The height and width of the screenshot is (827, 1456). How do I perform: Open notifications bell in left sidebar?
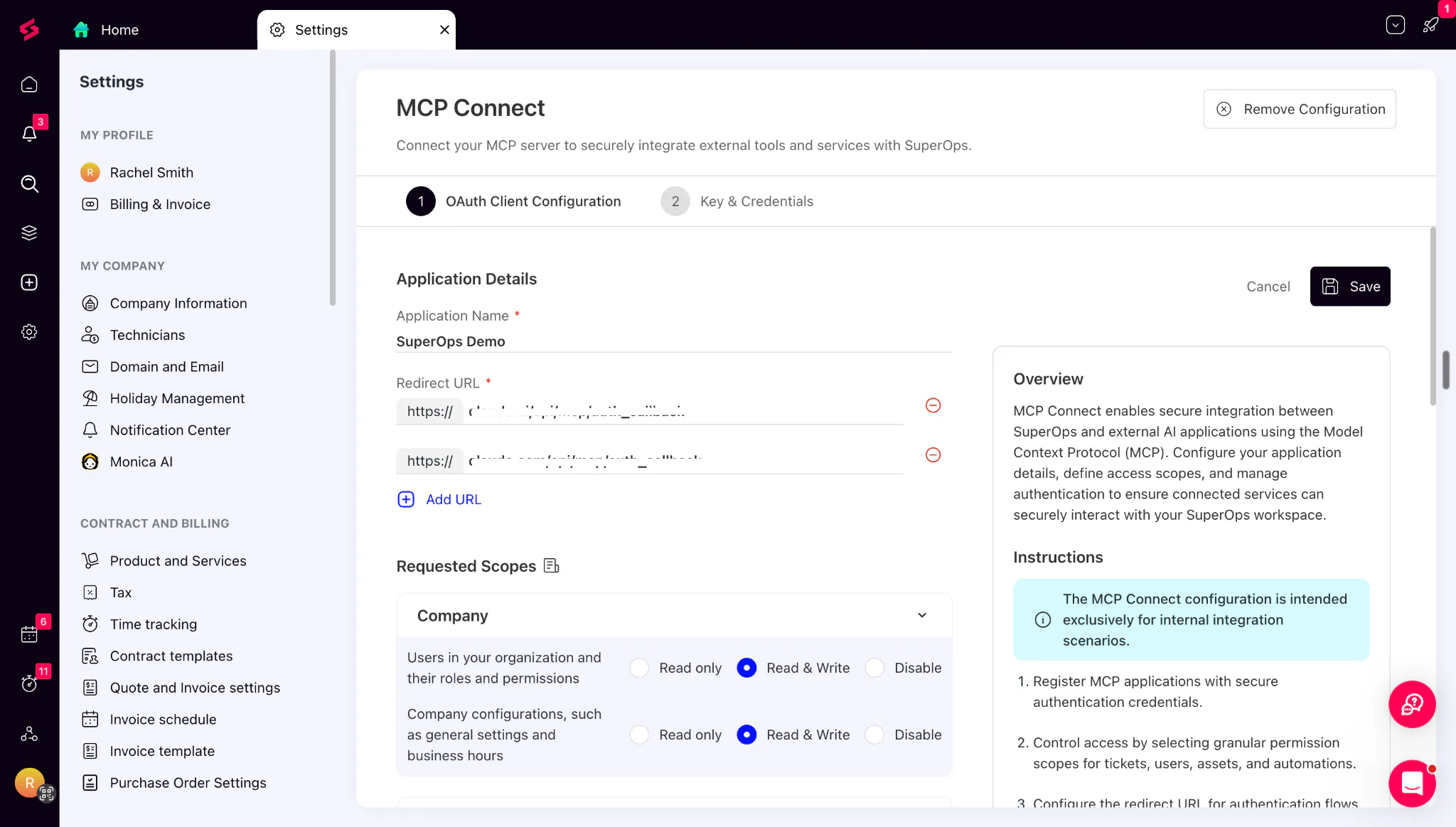(x=29, y=134)
